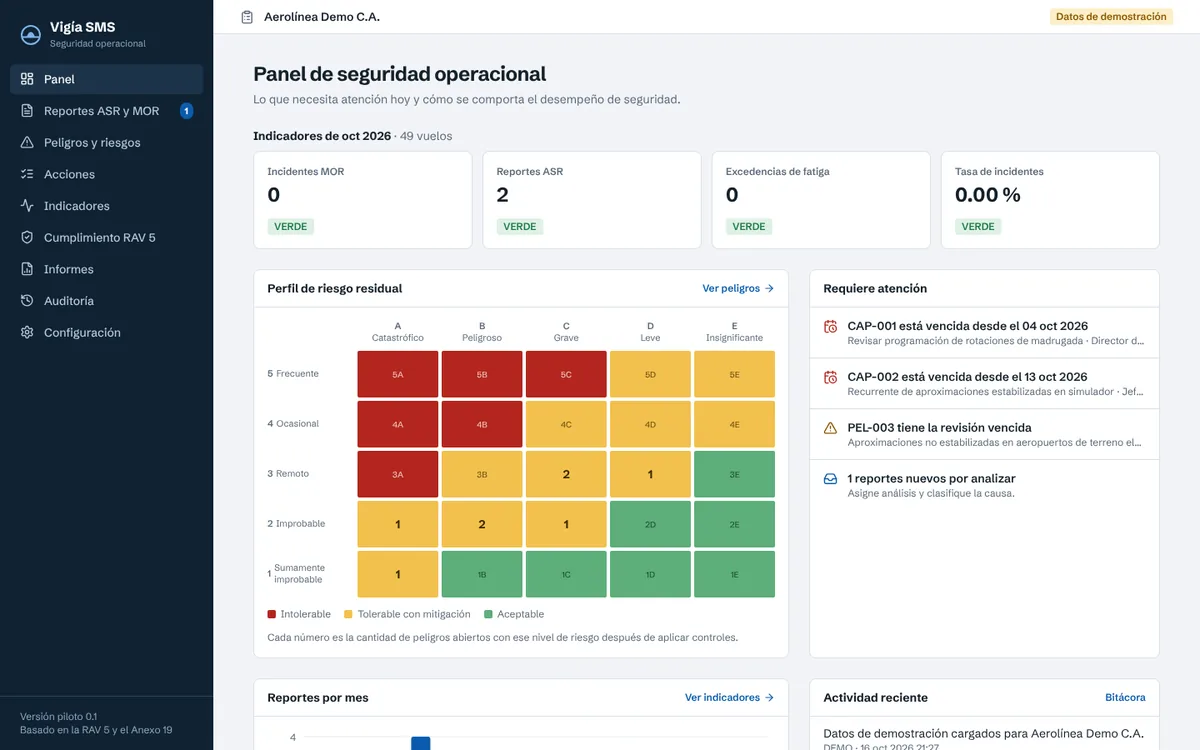Click the Tasa de incidentes card
The image size is (1200, 750).
[1050, 200]
